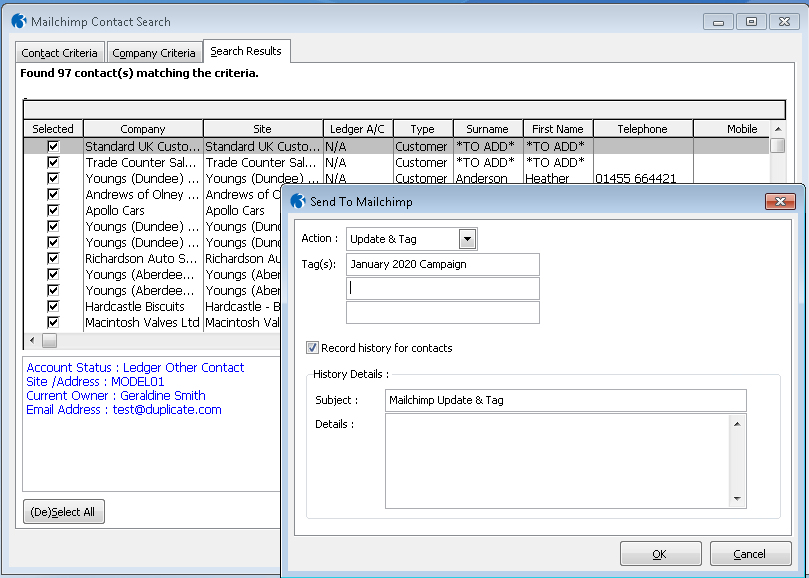The width and height of the screenshot is (809, 578).
Task: Click the Send To Mailchimp dialog logo icon
Action: [x=298, y=201]
